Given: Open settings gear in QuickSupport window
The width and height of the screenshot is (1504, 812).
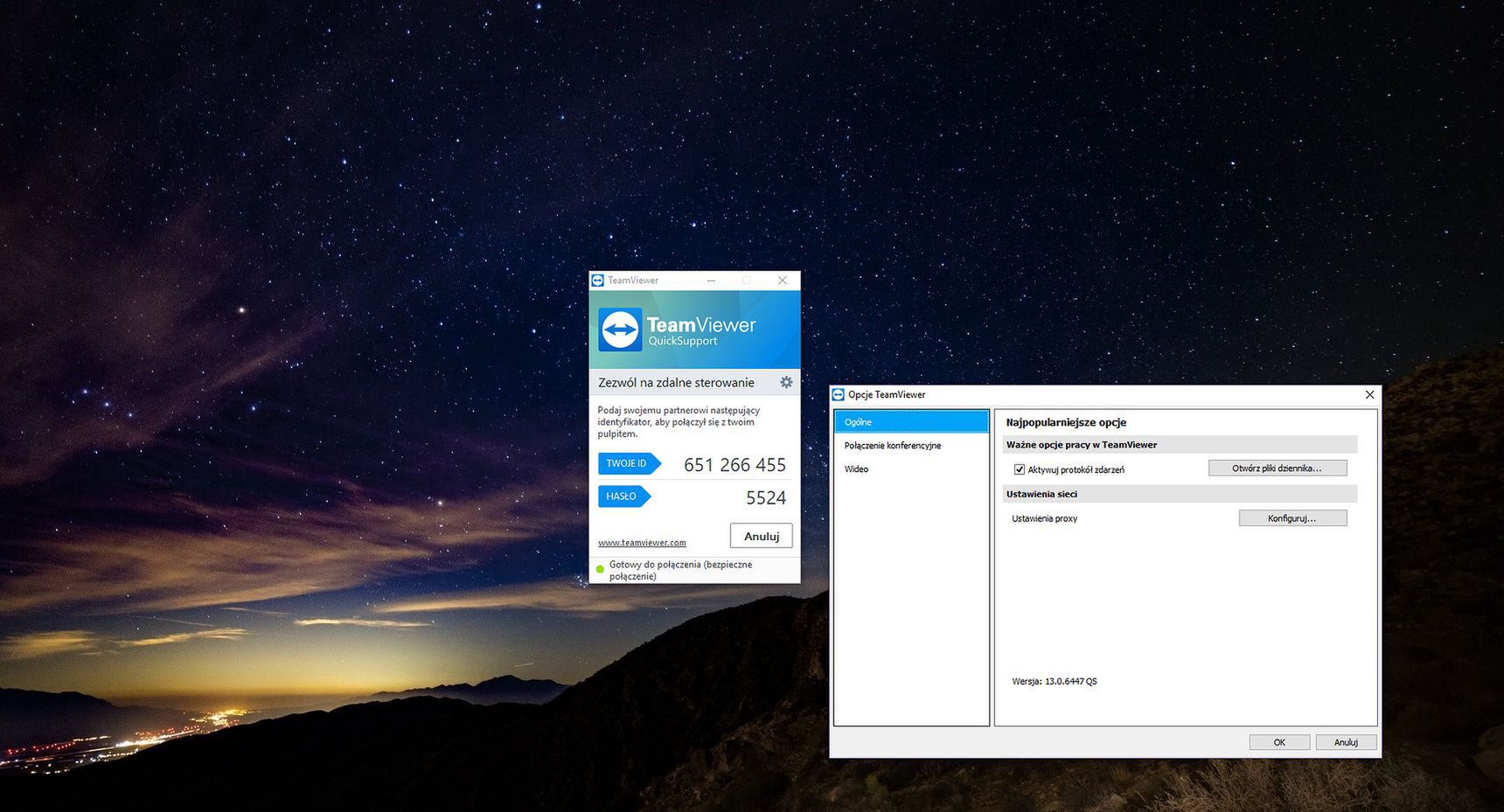Looking at the screenshot, I should point(786,382).
